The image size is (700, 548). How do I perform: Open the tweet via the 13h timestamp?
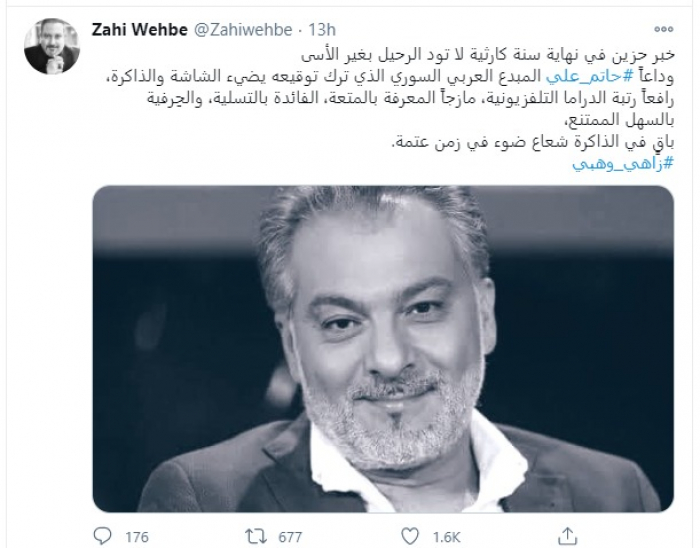322,30
